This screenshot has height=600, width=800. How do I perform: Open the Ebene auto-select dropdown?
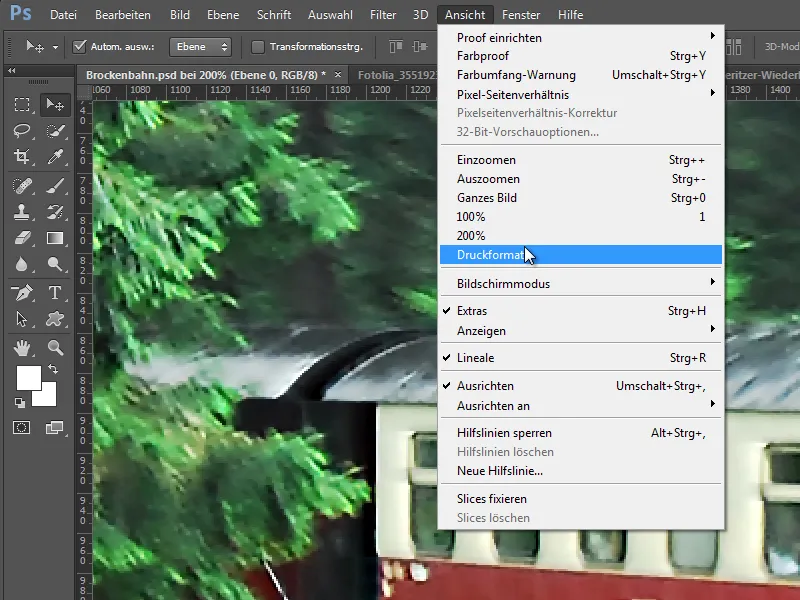tap(201, 47)
